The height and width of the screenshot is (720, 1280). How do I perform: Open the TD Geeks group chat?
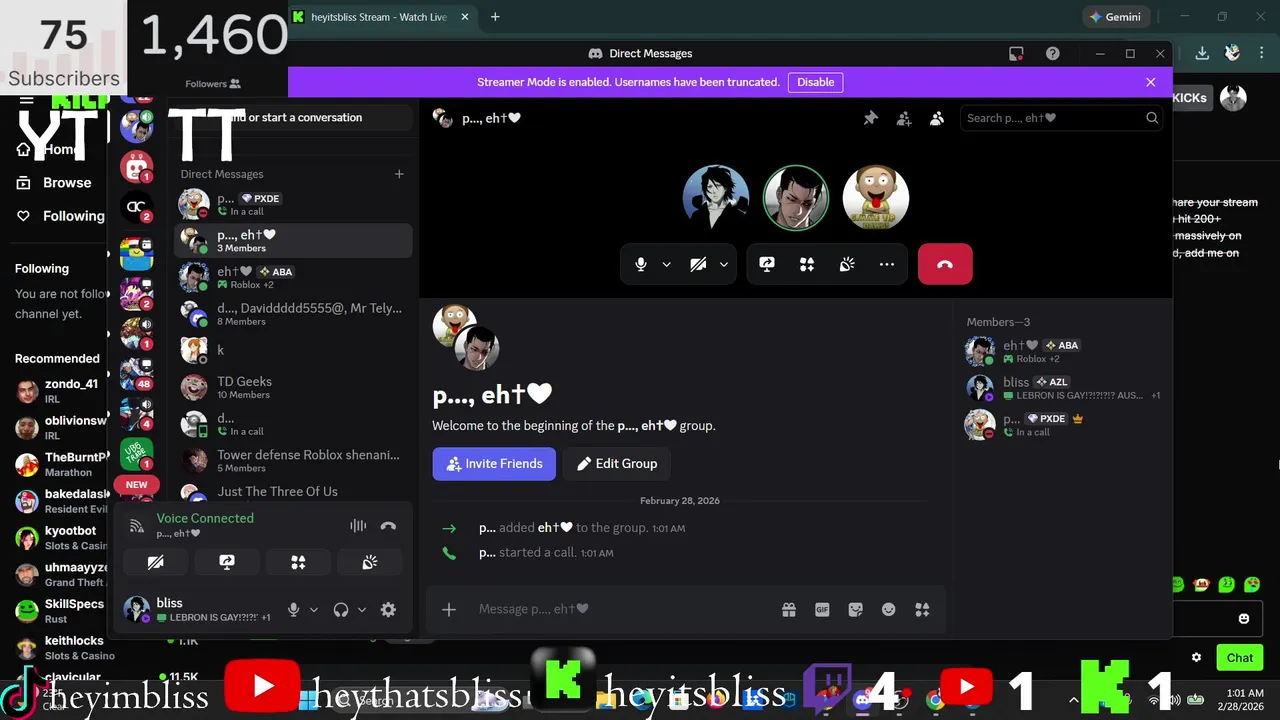[x=293, y=387]
